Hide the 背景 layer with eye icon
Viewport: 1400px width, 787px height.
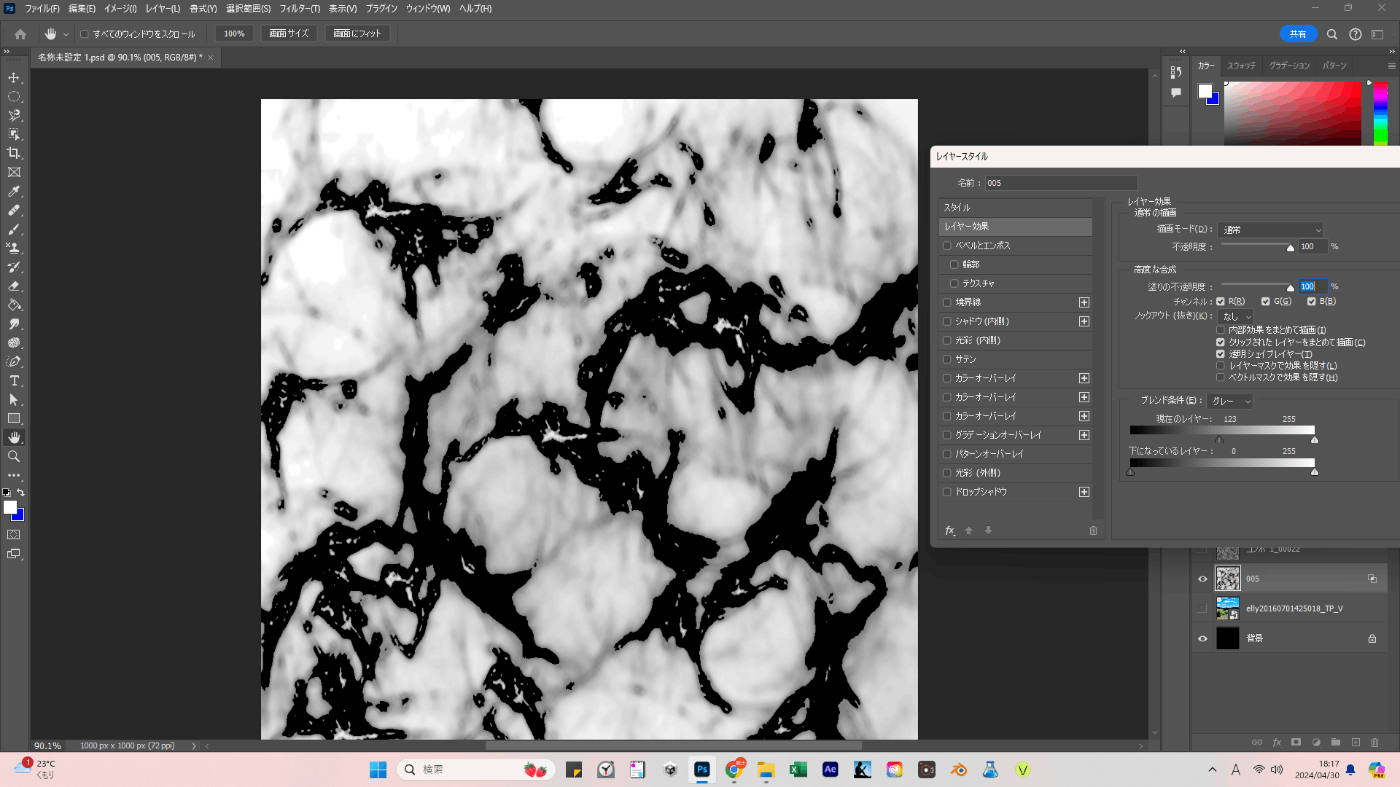click(1203, 638)
